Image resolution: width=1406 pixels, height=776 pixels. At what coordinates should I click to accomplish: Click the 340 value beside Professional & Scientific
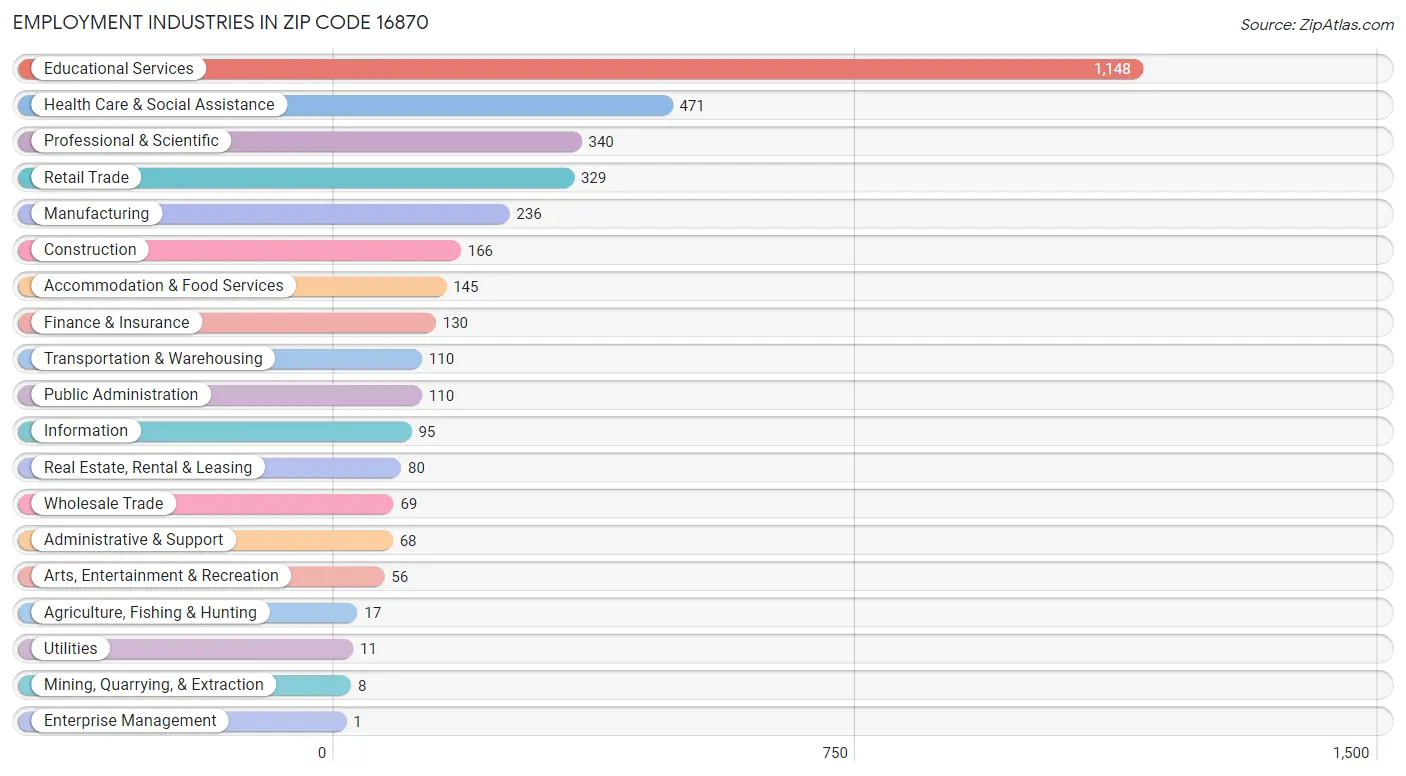click(601, 142)
